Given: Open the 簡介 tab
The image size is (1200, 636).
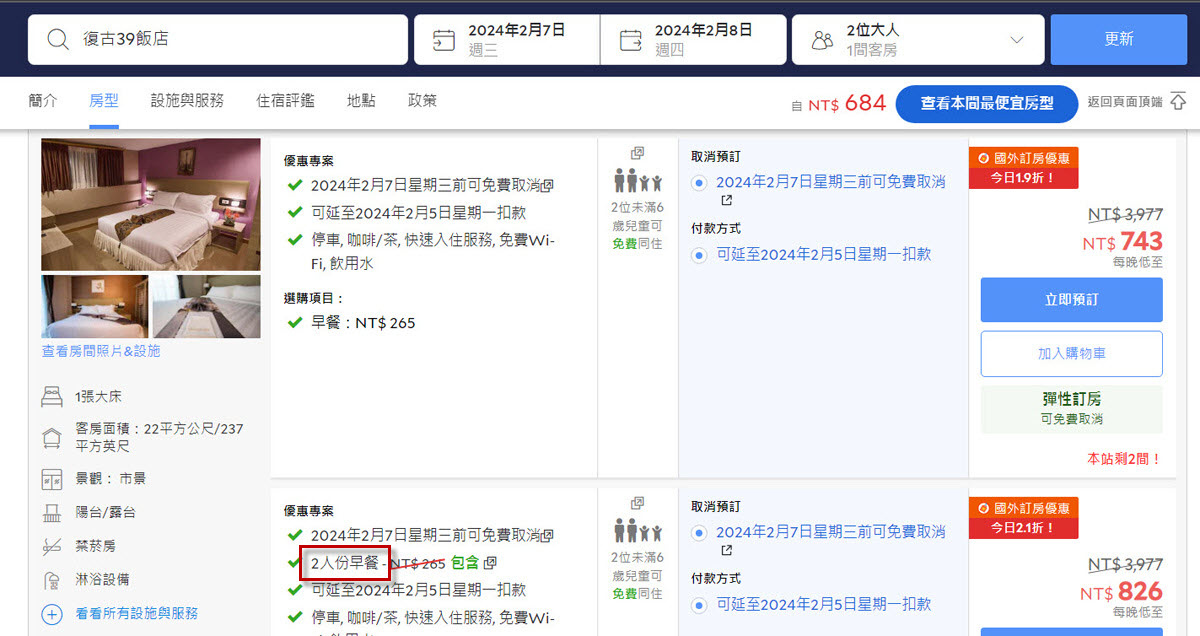Looking at the screenshot, I should point(43,101).
